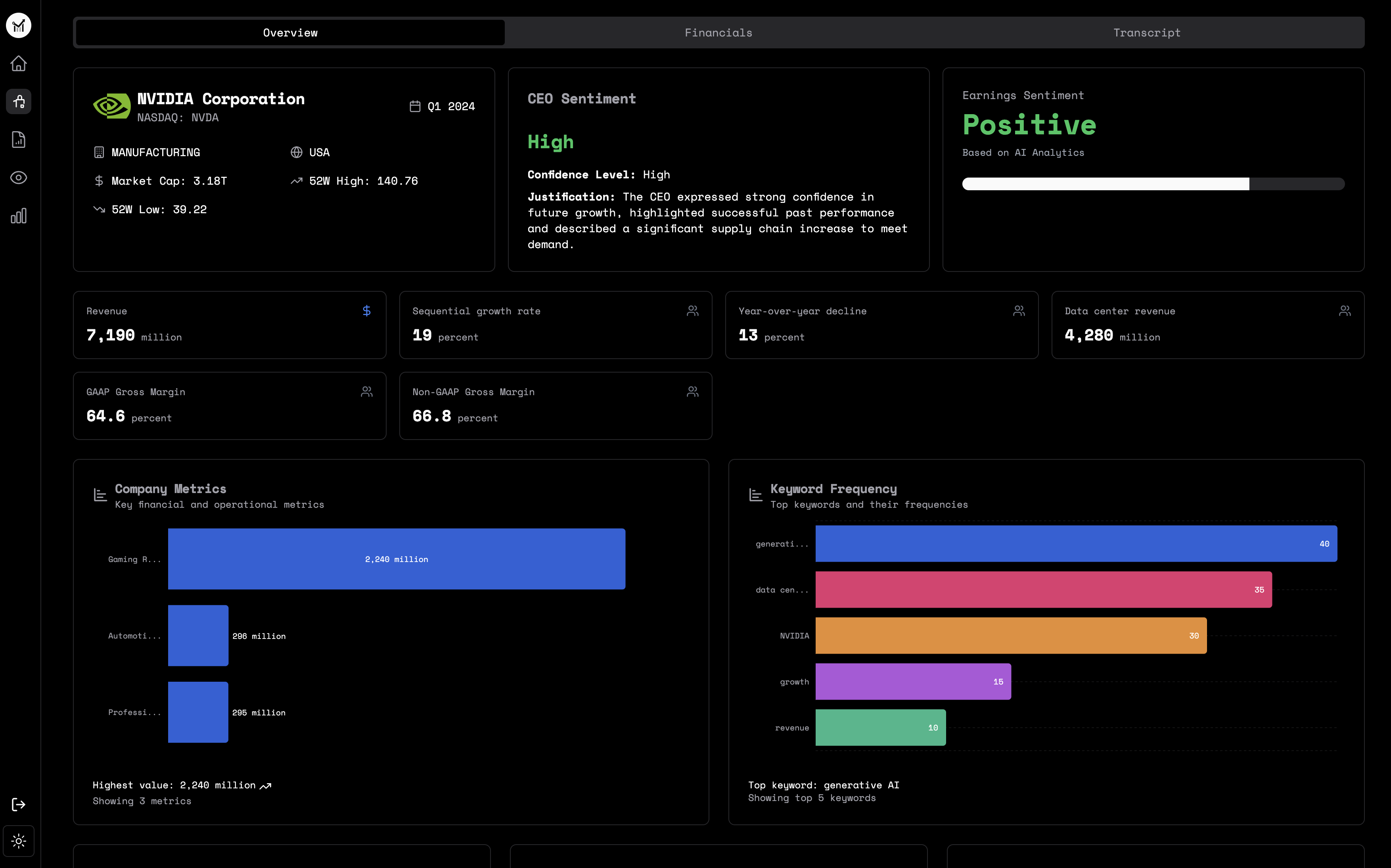Viewport: 1391px width, 868px height.
Task: Click the purple growth keyword bar
Action: [x=913, y=681]
